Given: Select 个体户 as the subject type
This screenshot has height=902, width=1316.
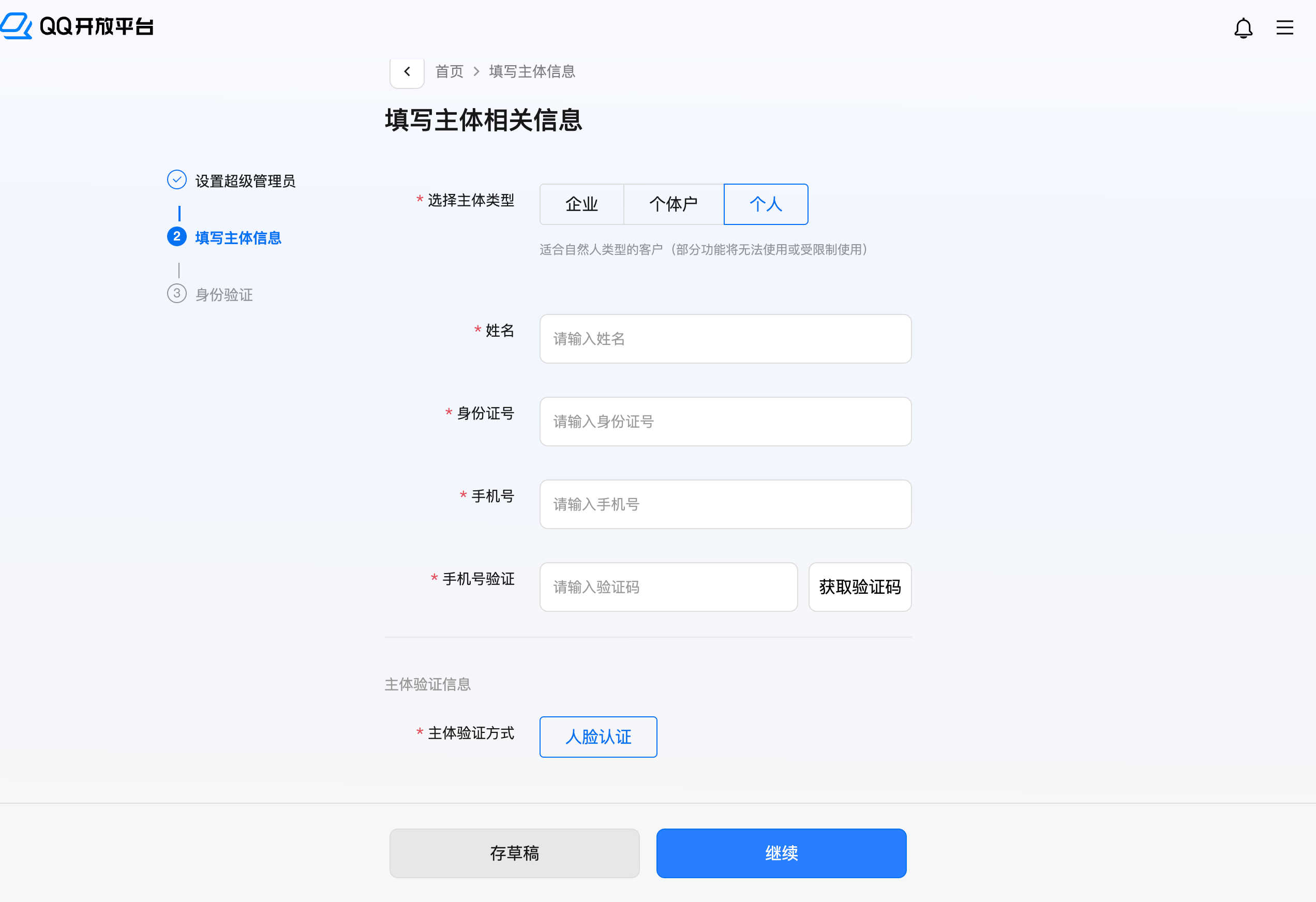Looking at the screenshot, I should (674, 204).
